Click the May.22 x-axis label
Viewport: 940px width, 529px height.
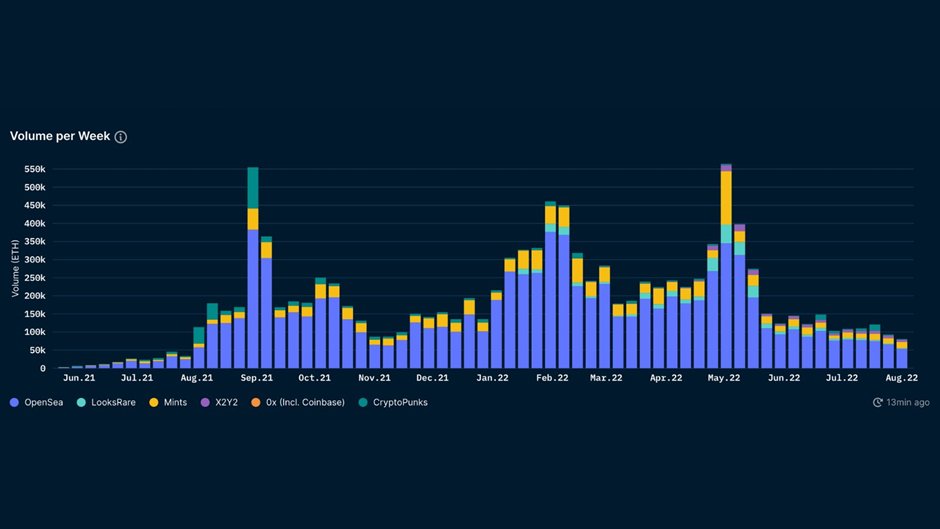point(724,378)
